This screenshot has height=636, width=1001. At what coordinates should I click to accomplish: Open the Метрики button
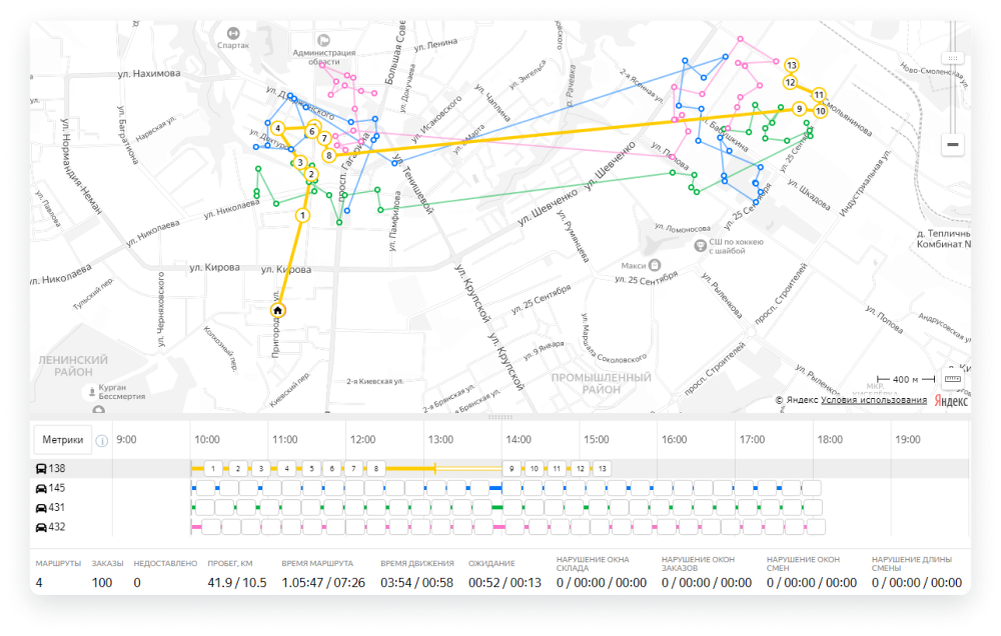[x=63, y=439]
